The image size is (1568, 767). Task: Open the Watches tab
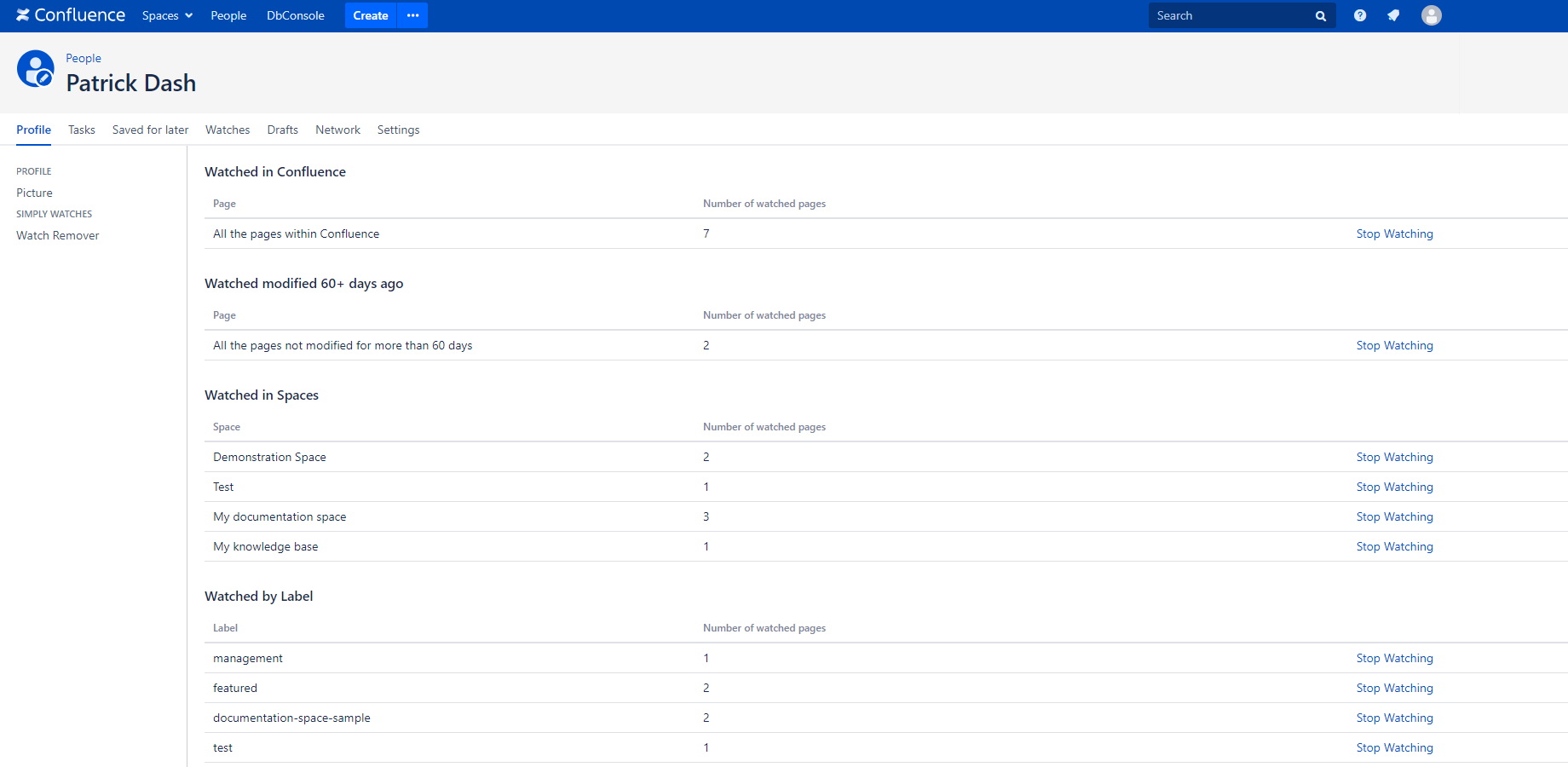(x=228, y=130)
